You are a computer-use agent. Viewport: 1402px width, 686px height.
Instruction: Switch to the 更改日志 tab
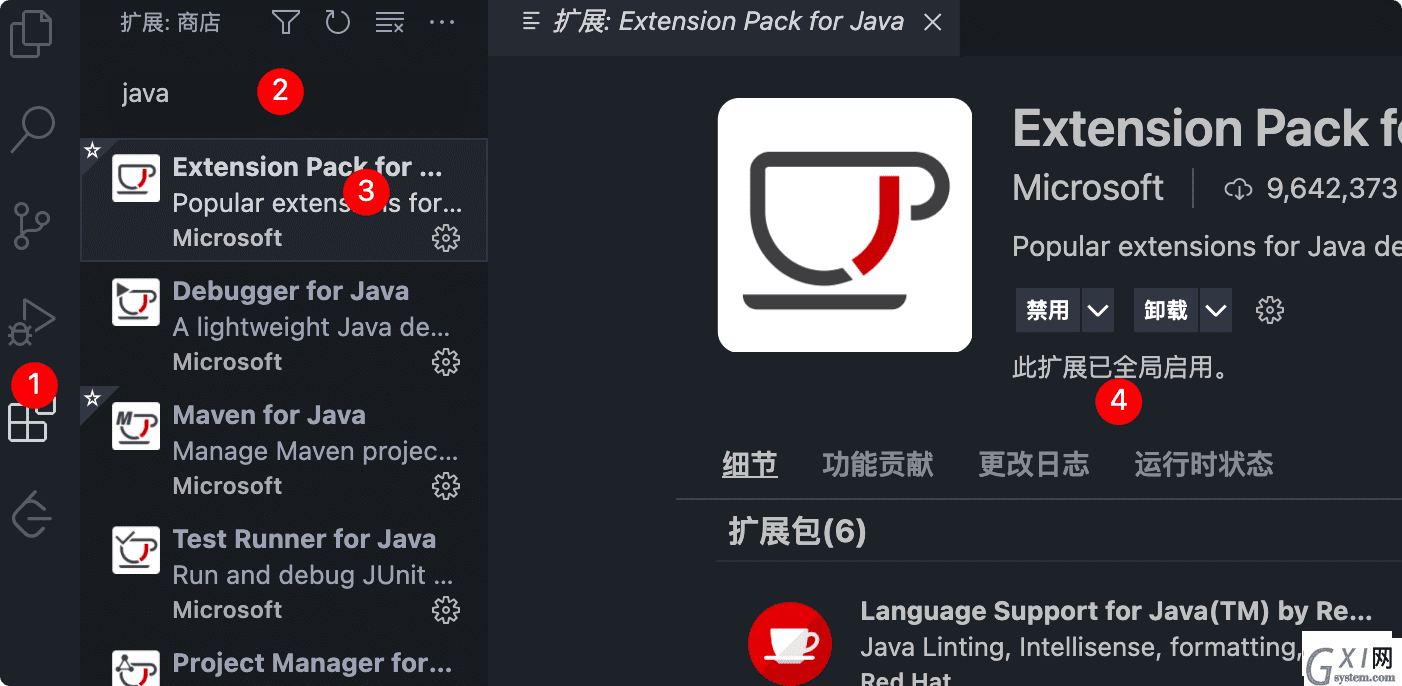pyautogui.click(x=1034, y=464)
